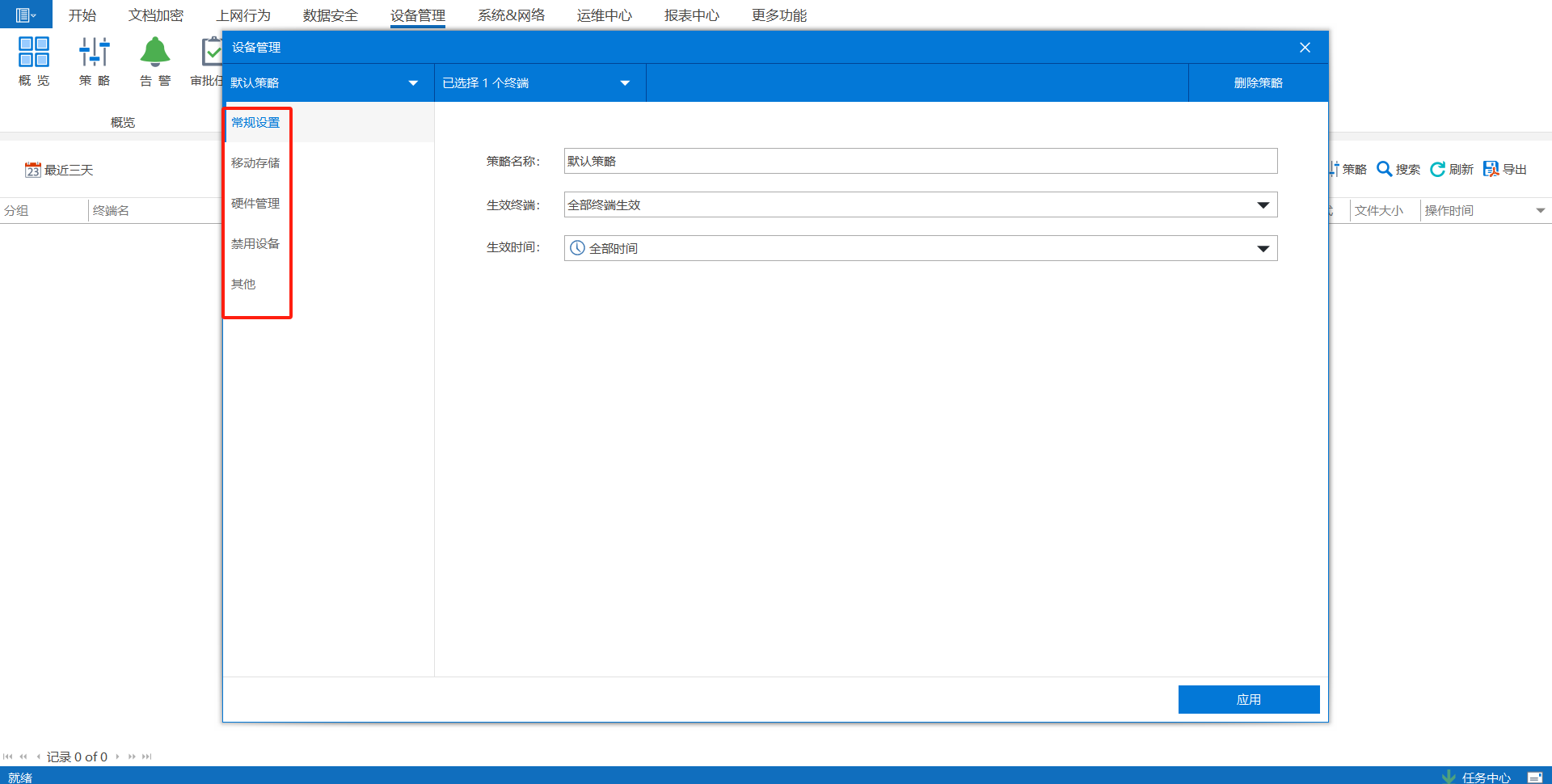Select 移动存储 in the left sidebar
The height and width of the screenshot is (784, 1552).
[x=255, y=163]
